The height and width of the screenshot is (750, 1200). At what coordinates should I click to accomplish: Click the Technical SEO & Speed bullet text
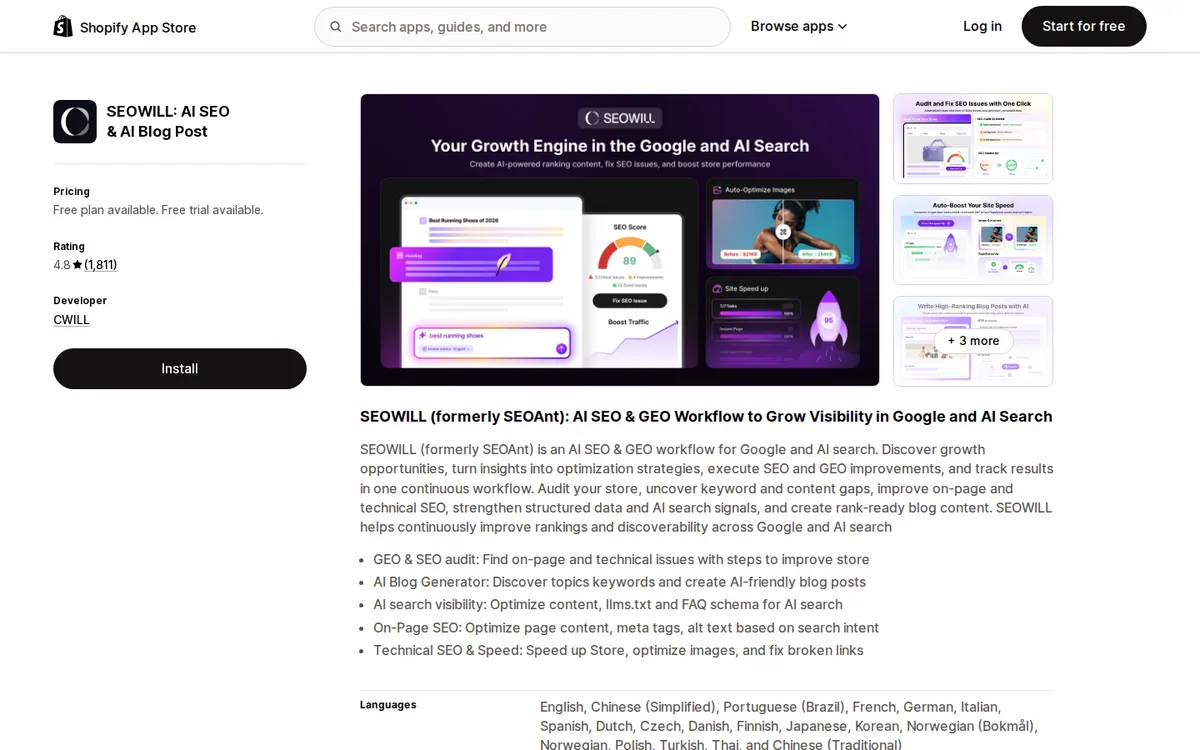[x=618, y=650]
